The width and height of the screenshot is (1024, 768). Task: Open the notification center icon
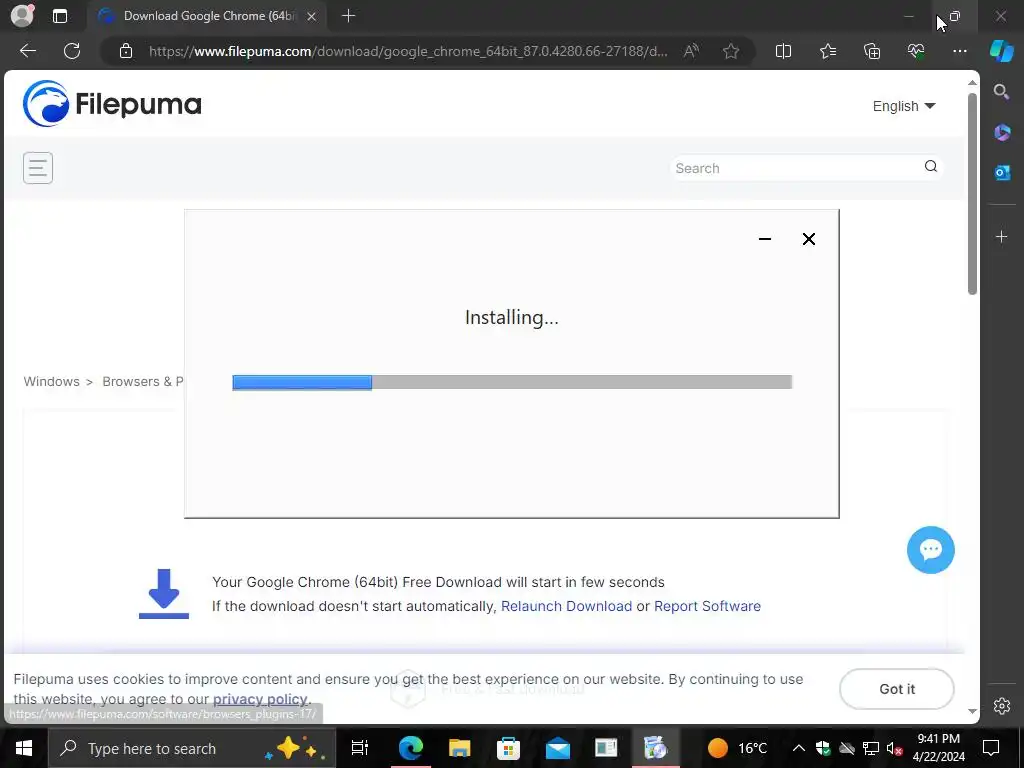tap(991, 748)
